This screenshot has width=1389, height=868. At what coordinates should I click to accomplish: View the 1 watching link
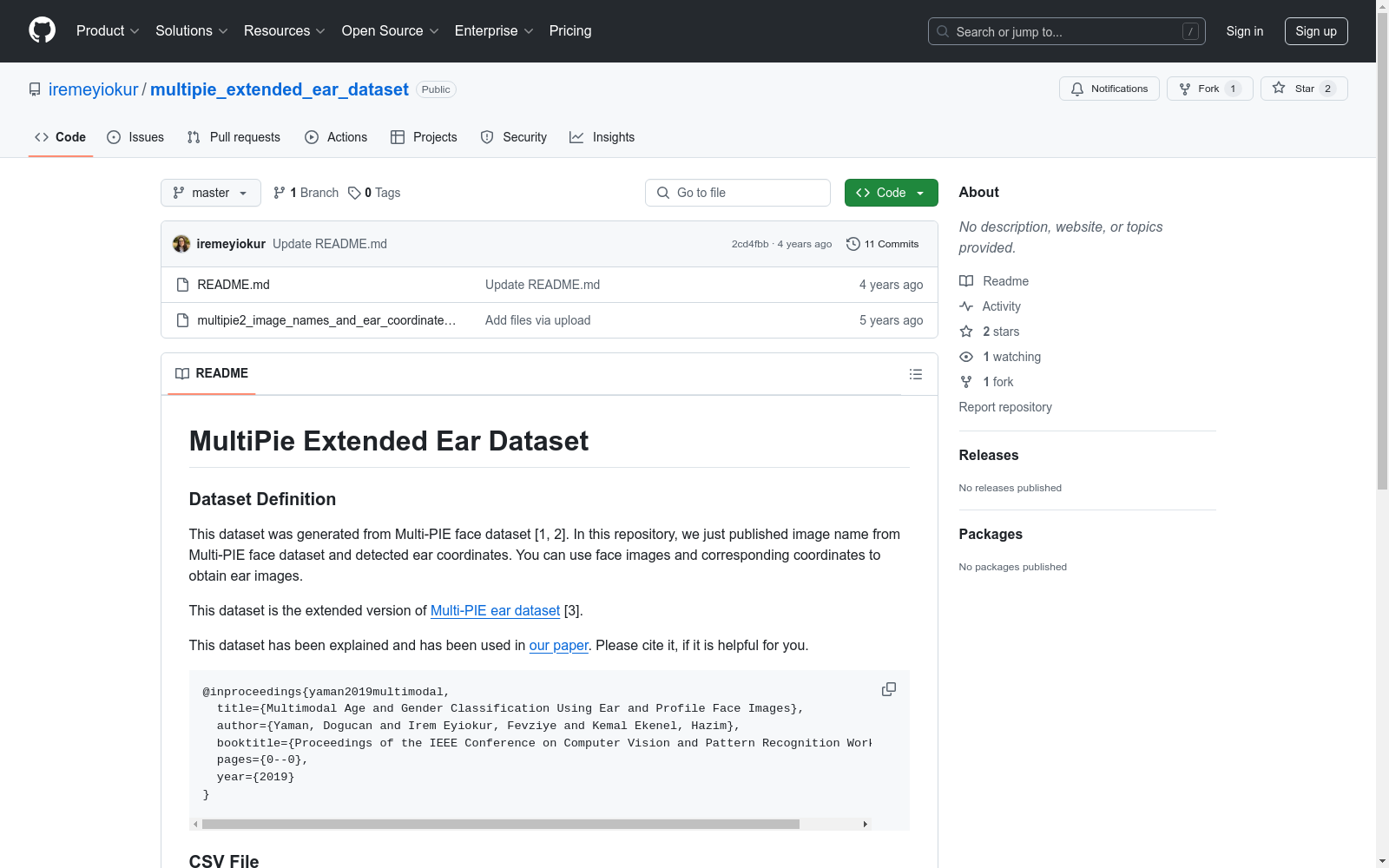pyautogui.click(x=1000, y=357)
